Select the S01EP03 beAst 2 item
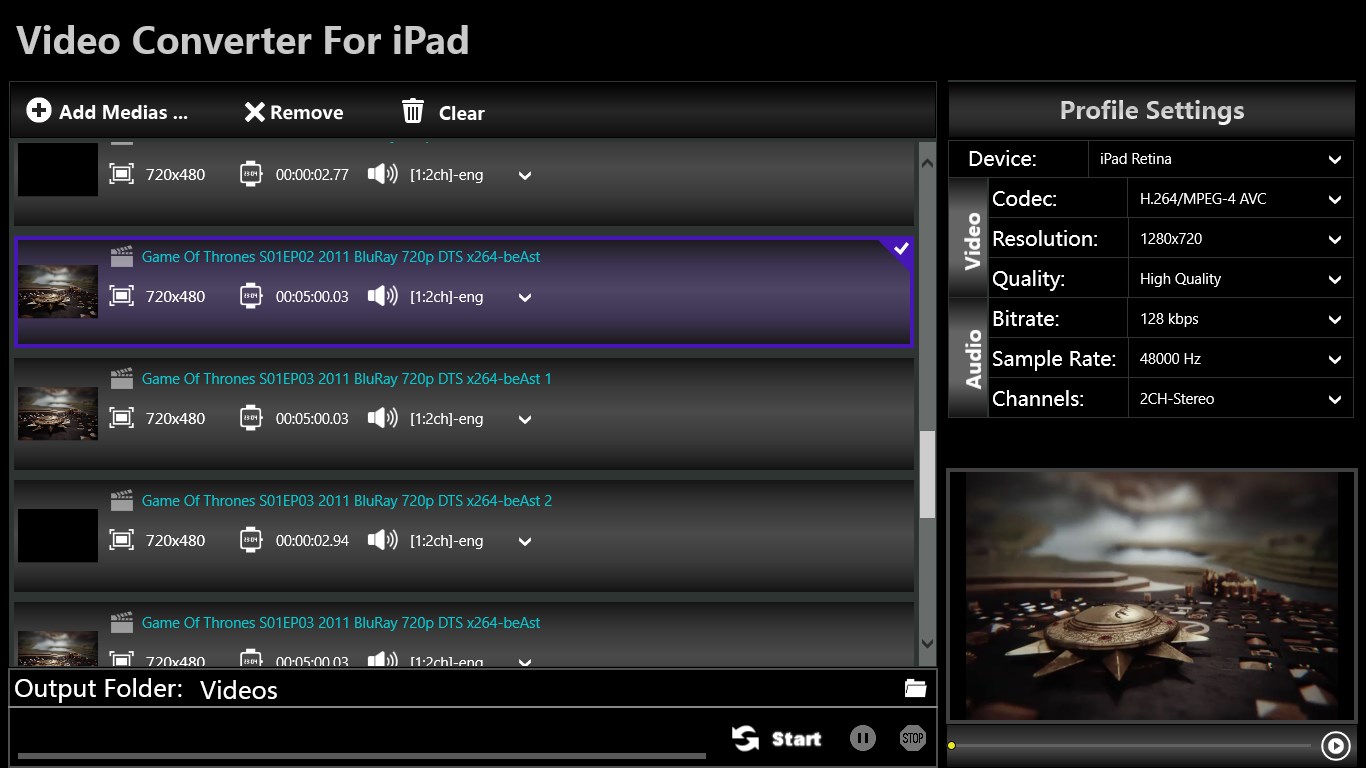The image size is (1366, 768). (346, 501)
